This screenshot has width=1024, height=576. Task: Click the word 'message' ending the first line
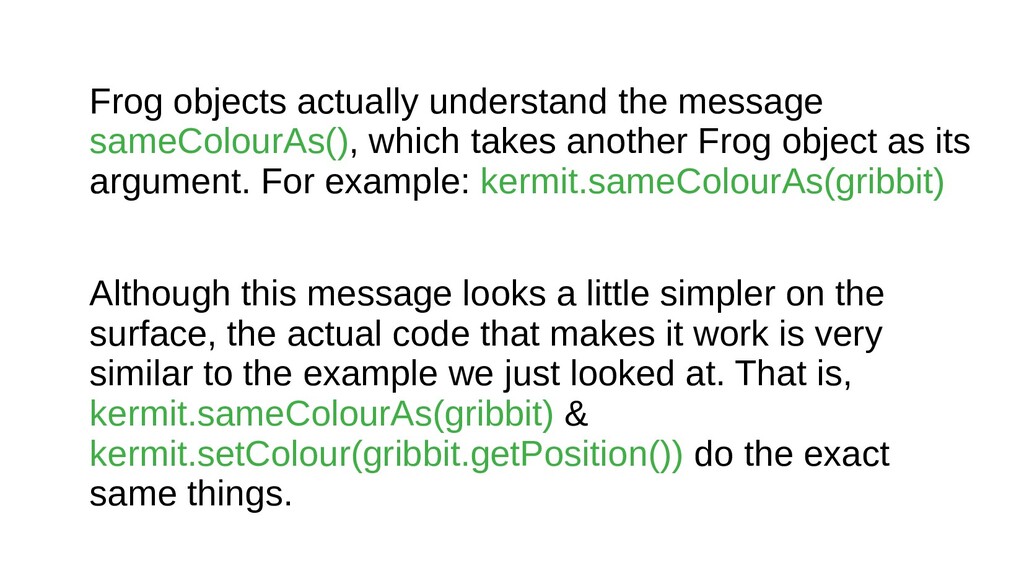750,104
